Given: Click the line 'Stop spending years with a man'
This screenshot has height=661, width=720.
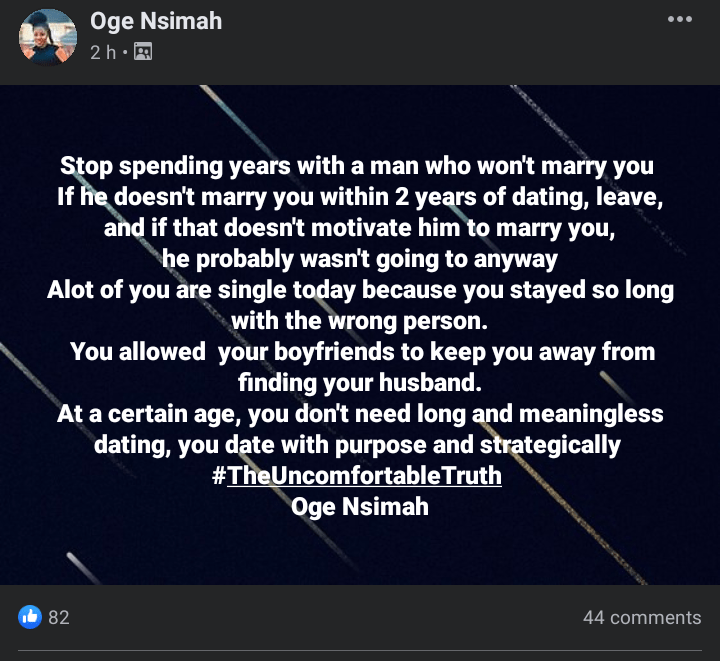Looking at the screenshot, I should point(357,166).
